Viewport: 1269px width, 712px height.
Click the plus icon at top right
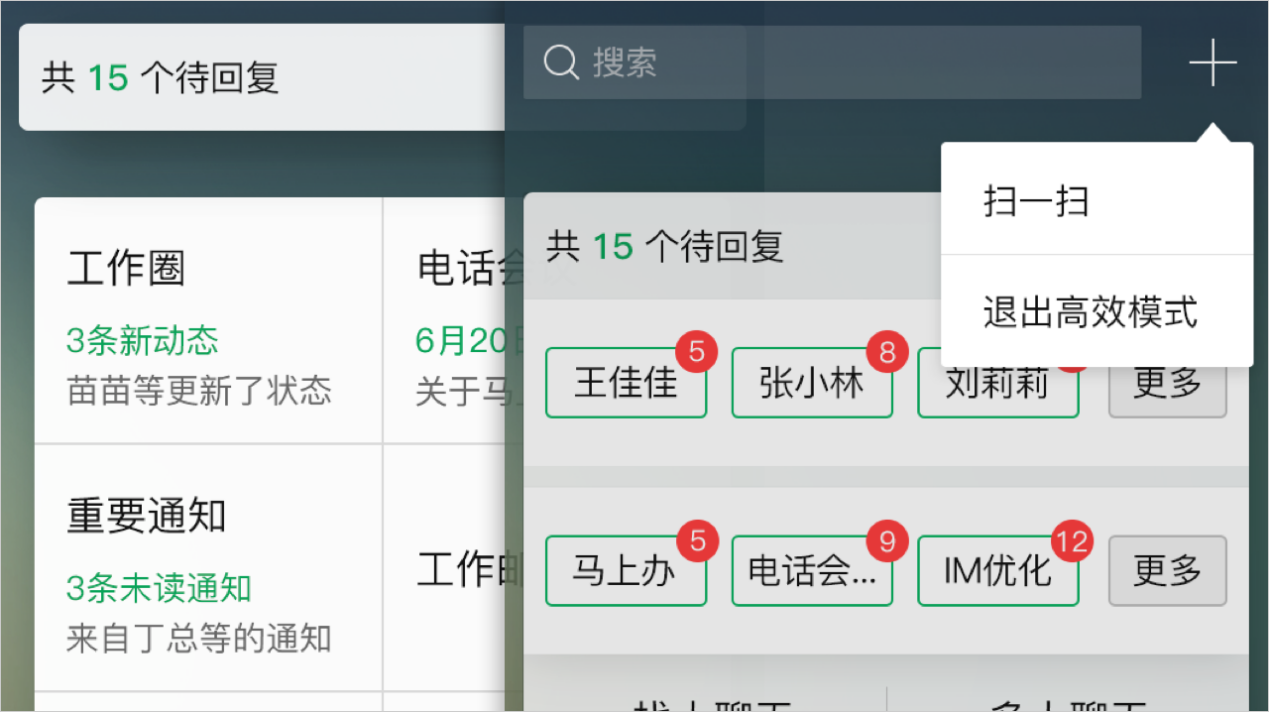pyautogui.click(x=1212, y=64)
